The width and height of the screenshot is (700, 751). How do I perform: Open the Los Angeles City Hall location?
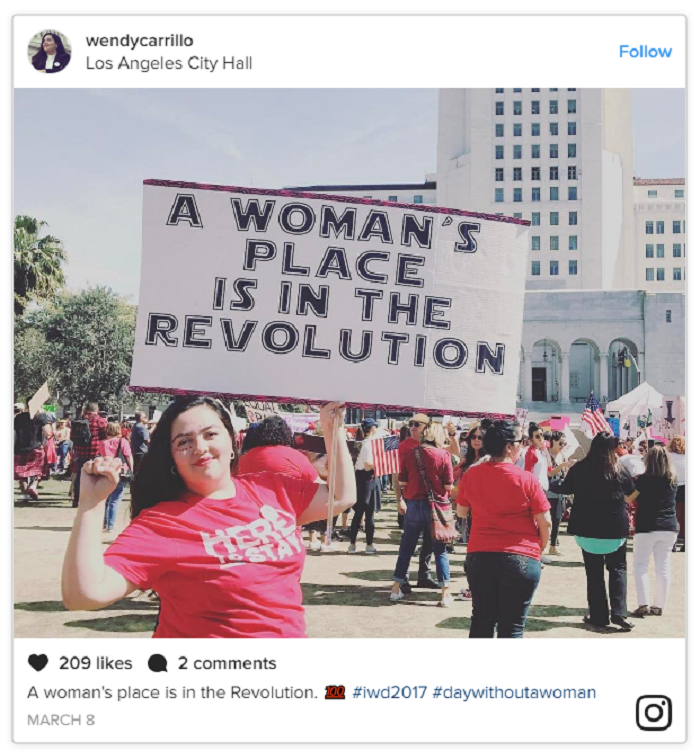169,63
